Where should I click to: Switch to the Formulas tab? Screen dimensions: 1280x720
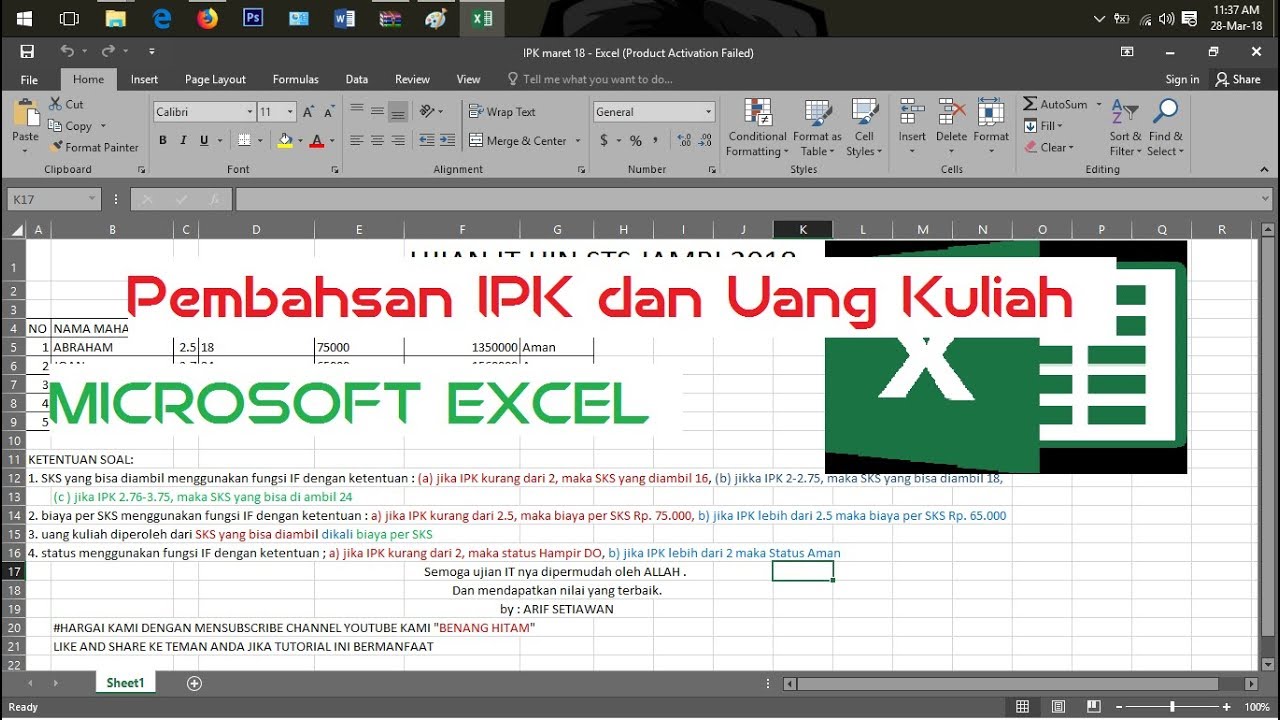[296, 79]
